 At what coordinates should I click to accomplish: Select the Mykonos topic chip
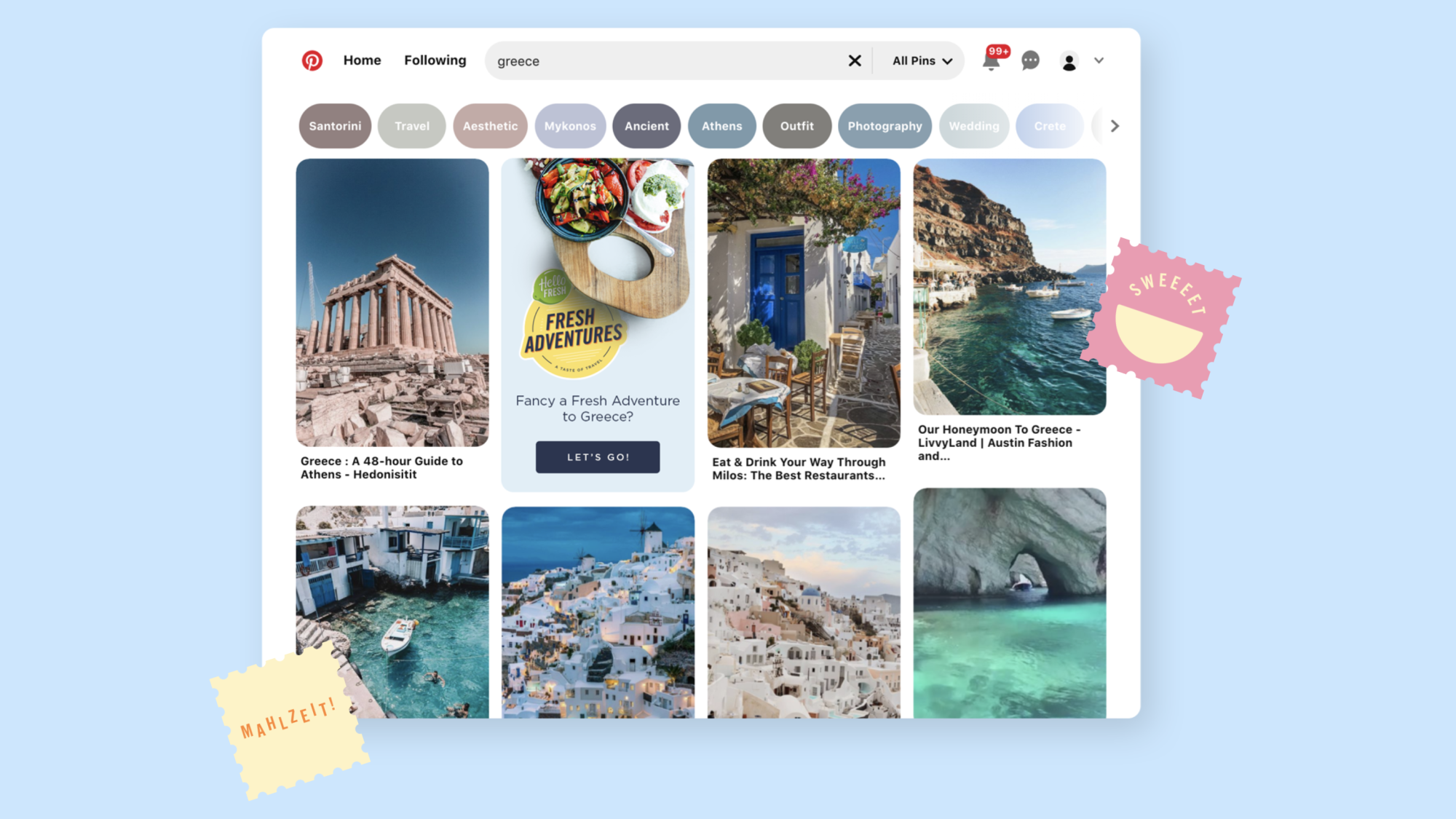tap(570, 126)
